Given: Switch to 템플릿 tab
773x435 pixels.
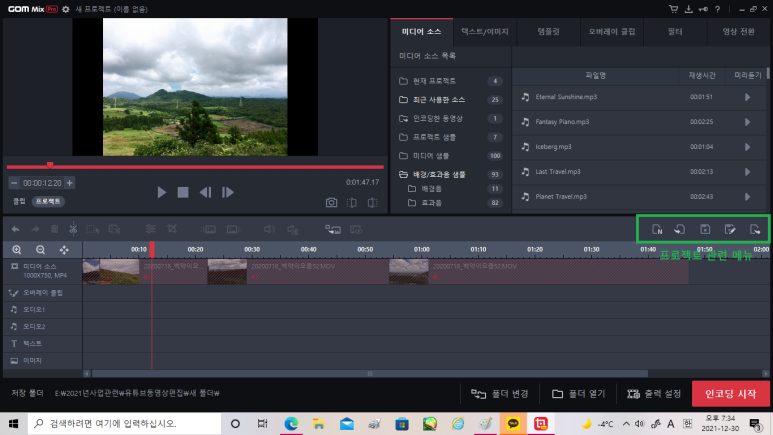Looking at the screenshot, I should 548,32.
